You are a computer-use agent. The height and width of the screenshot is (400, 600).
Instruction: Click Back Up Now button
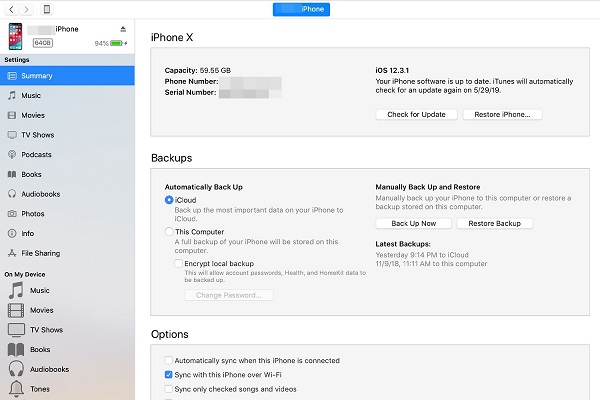414,224
